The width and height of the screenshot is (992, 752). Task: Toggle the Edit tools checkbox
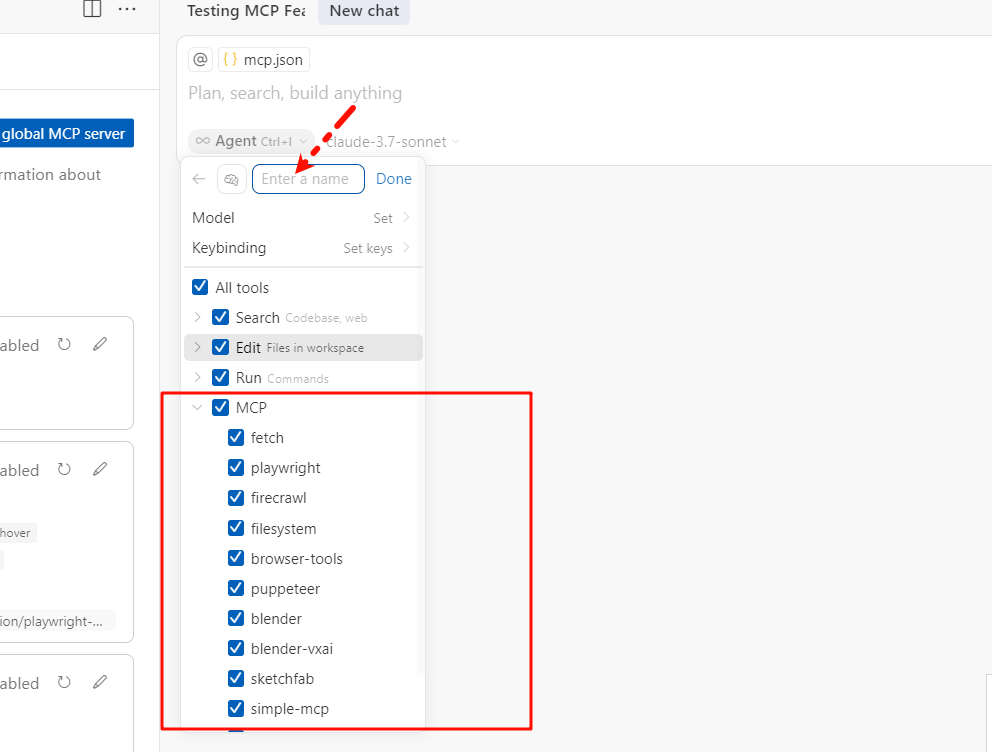pyautogui.click(x=220, y=347)
